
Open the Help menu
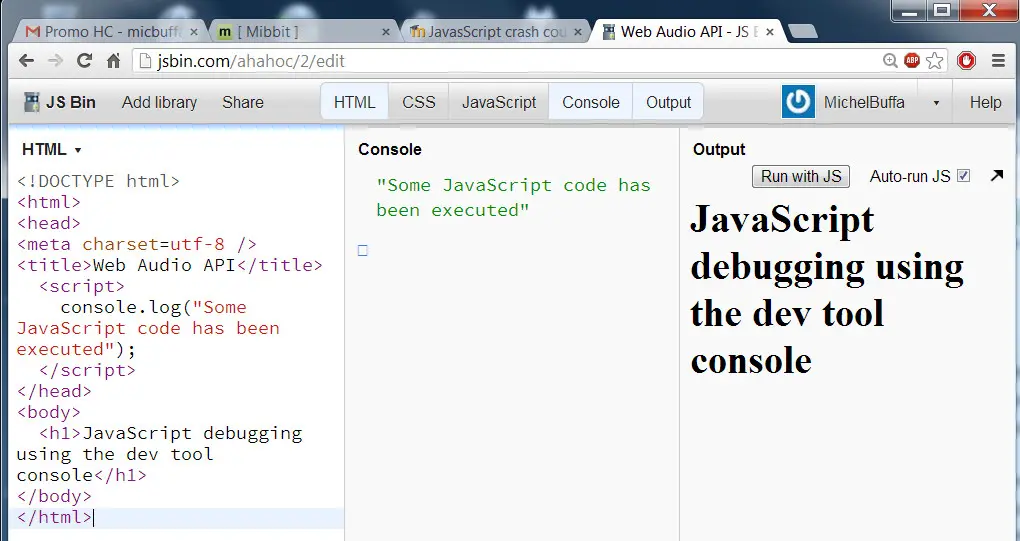click(x=986, y=102)
